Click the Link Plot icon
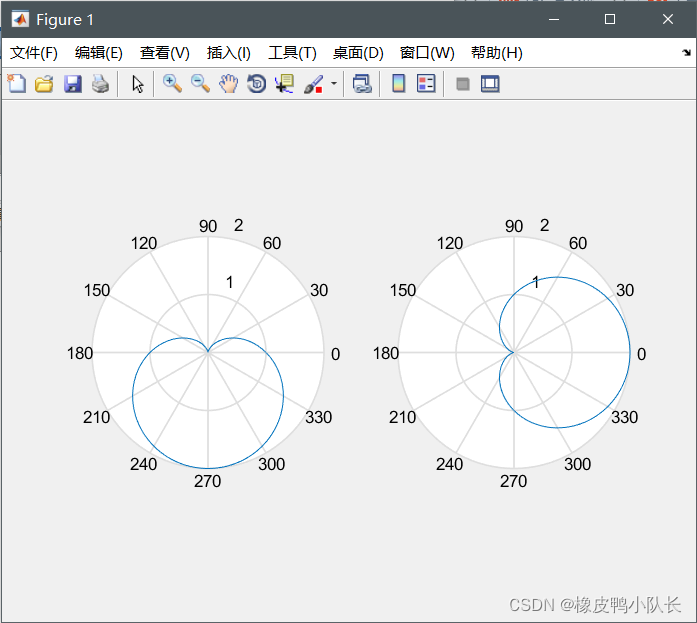This screenshot has width=697, height=623. 362,84
